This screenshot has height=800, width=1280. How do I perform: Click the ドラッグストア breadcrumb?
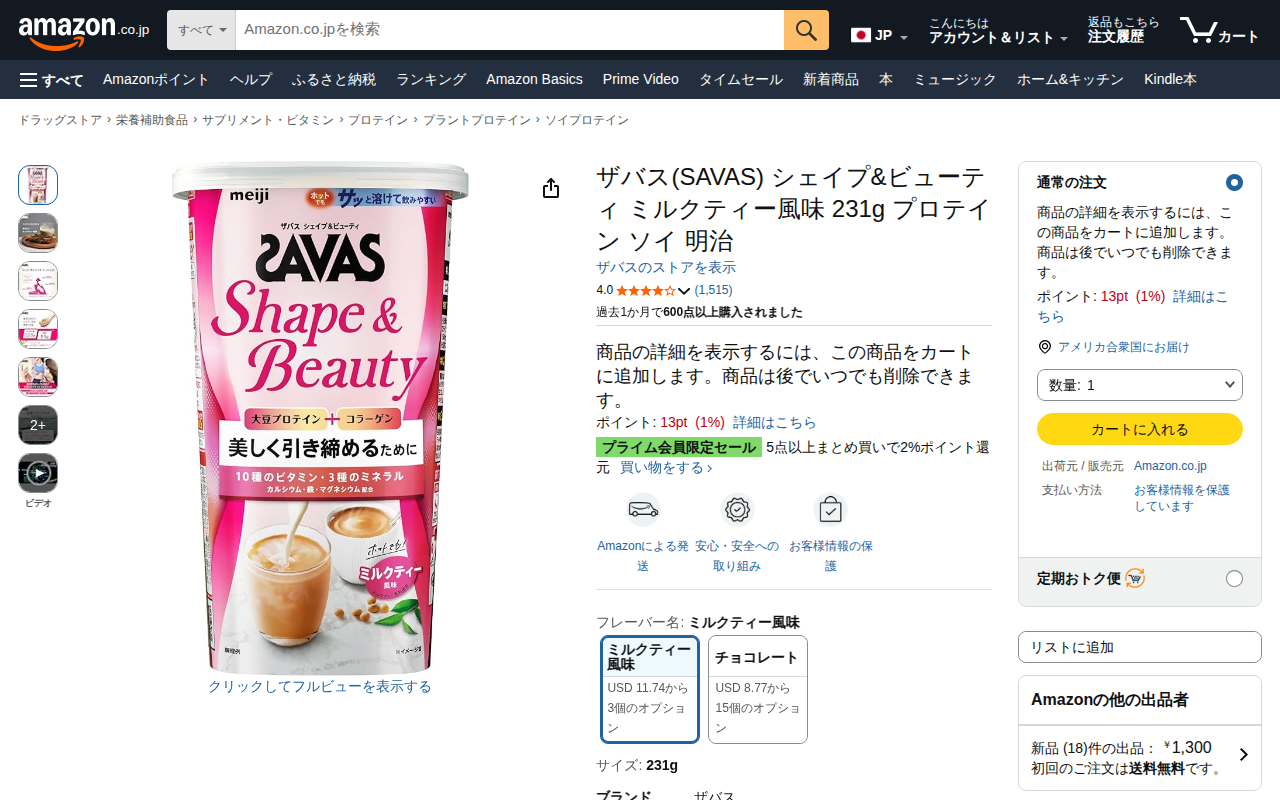pos(60,120)
